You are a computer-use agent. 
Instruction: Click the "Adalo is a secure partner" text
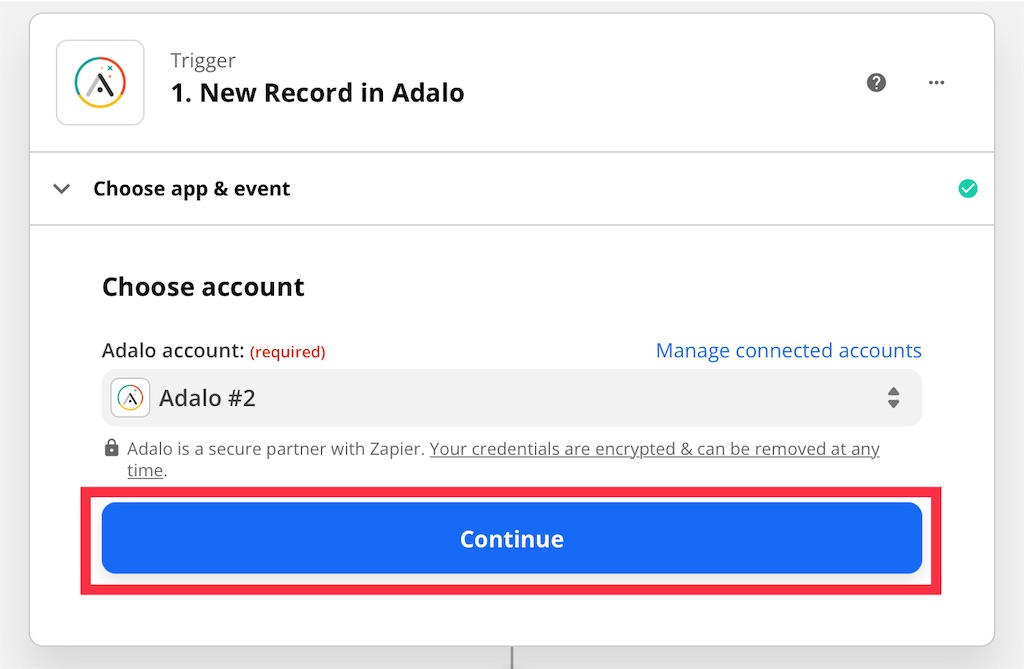pos(276,449)
